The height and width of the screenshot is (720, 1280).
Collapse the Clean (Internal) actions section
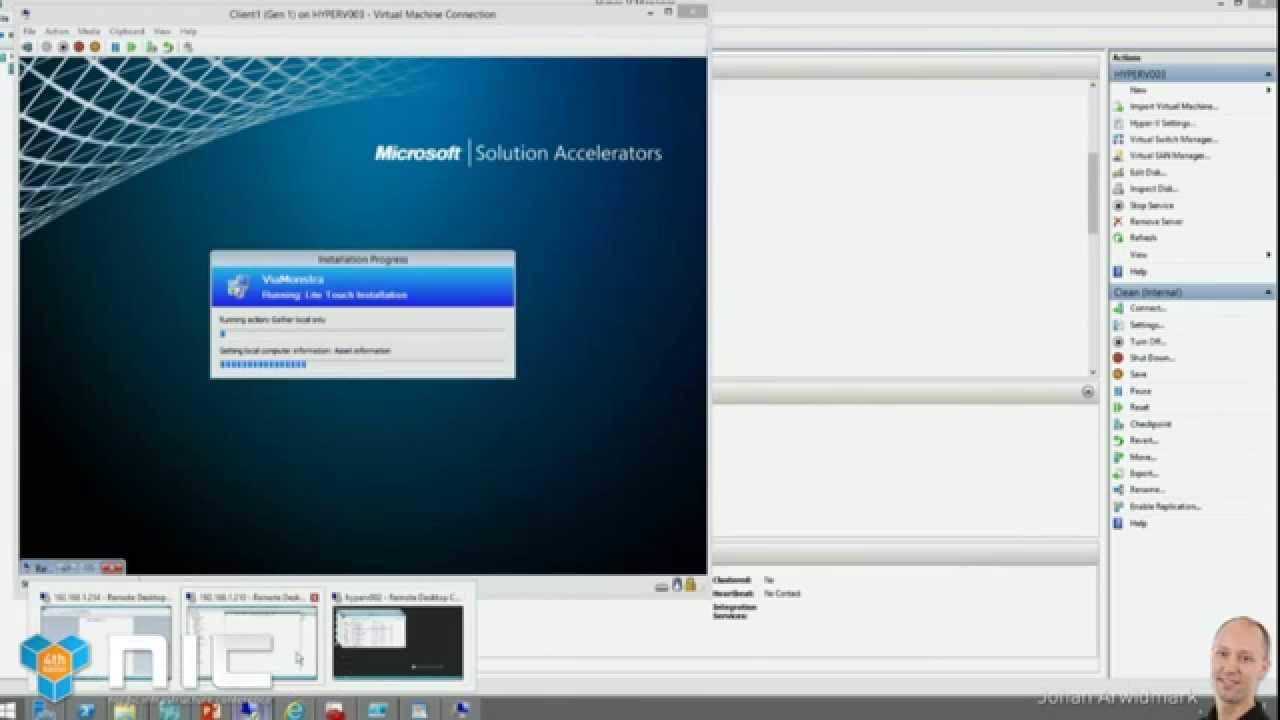coord(1269,292)
